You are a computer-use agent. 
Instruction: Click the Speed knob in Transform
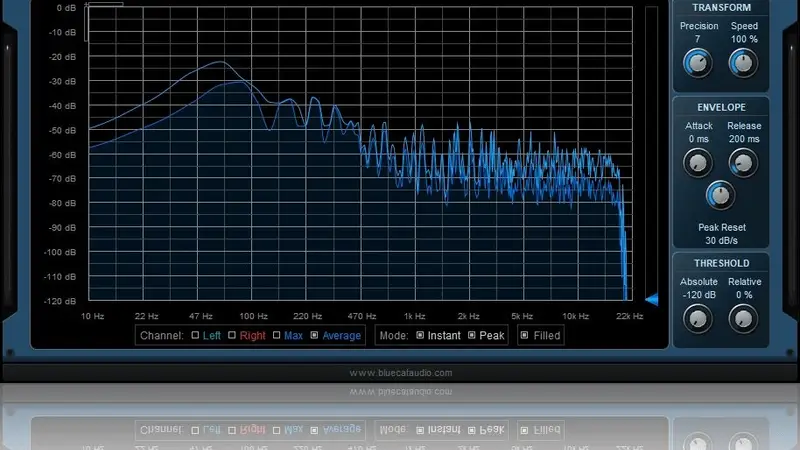tap(743, 64)
